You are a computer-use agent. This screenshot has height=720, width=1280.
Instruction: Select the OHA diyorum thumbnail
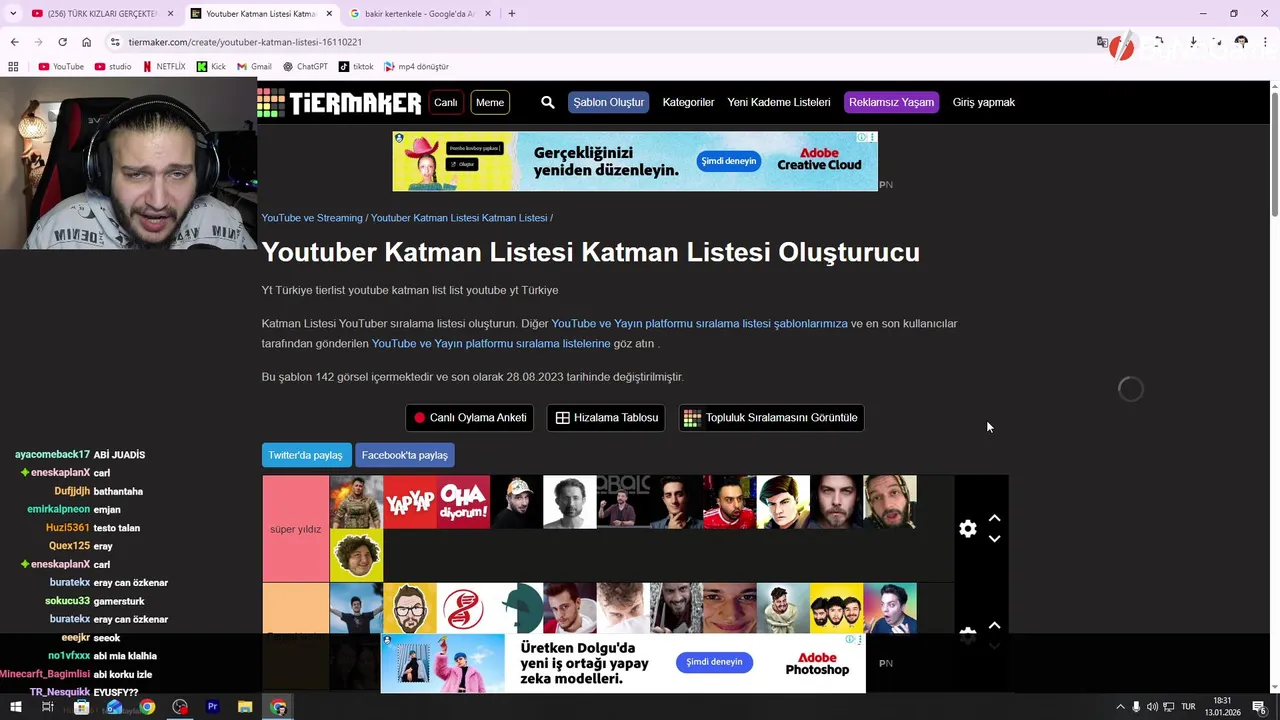(x=463, y=502)
